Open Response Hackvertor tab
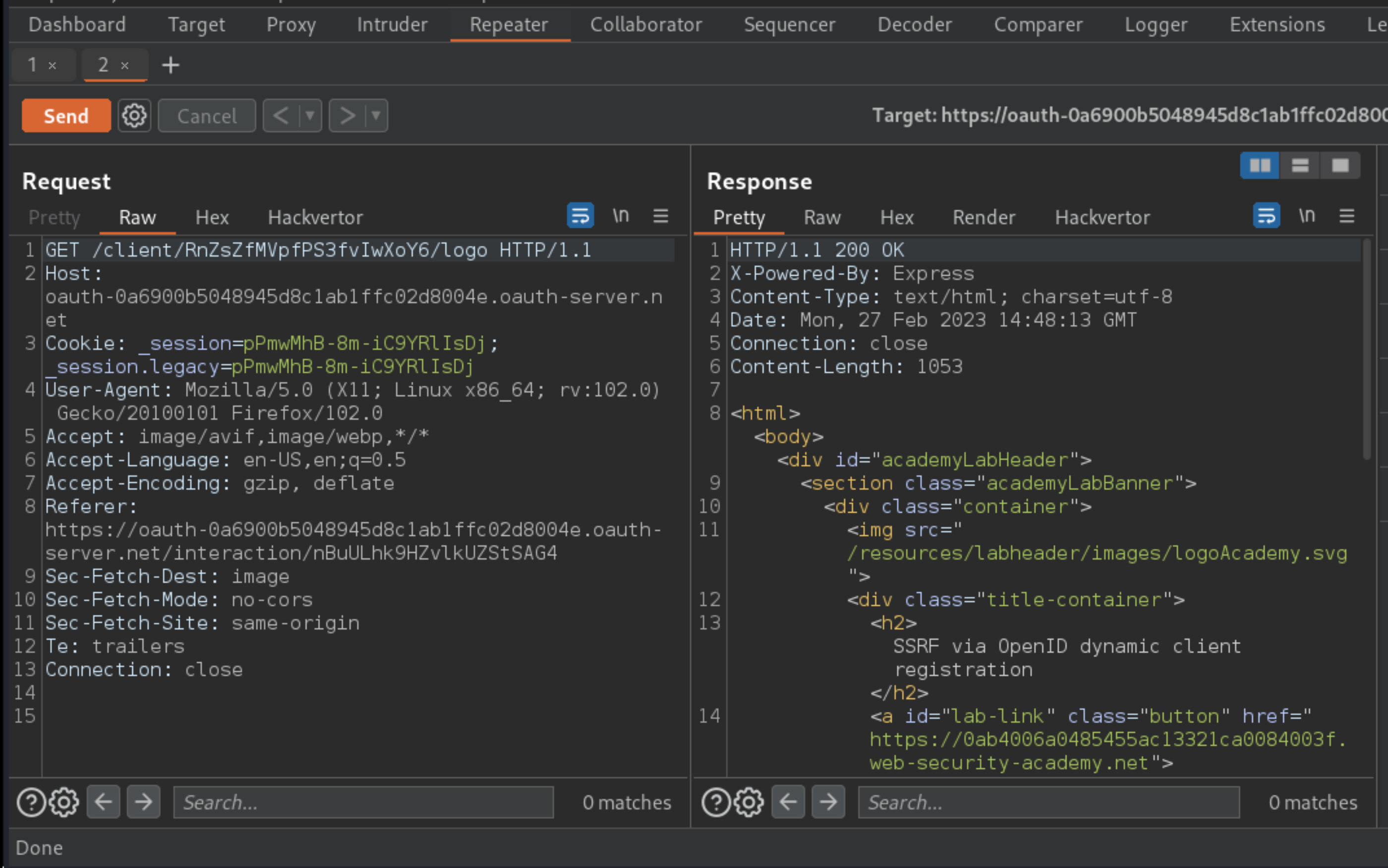The width and height of the screenshot is (1388, 868). [1102, 218]
